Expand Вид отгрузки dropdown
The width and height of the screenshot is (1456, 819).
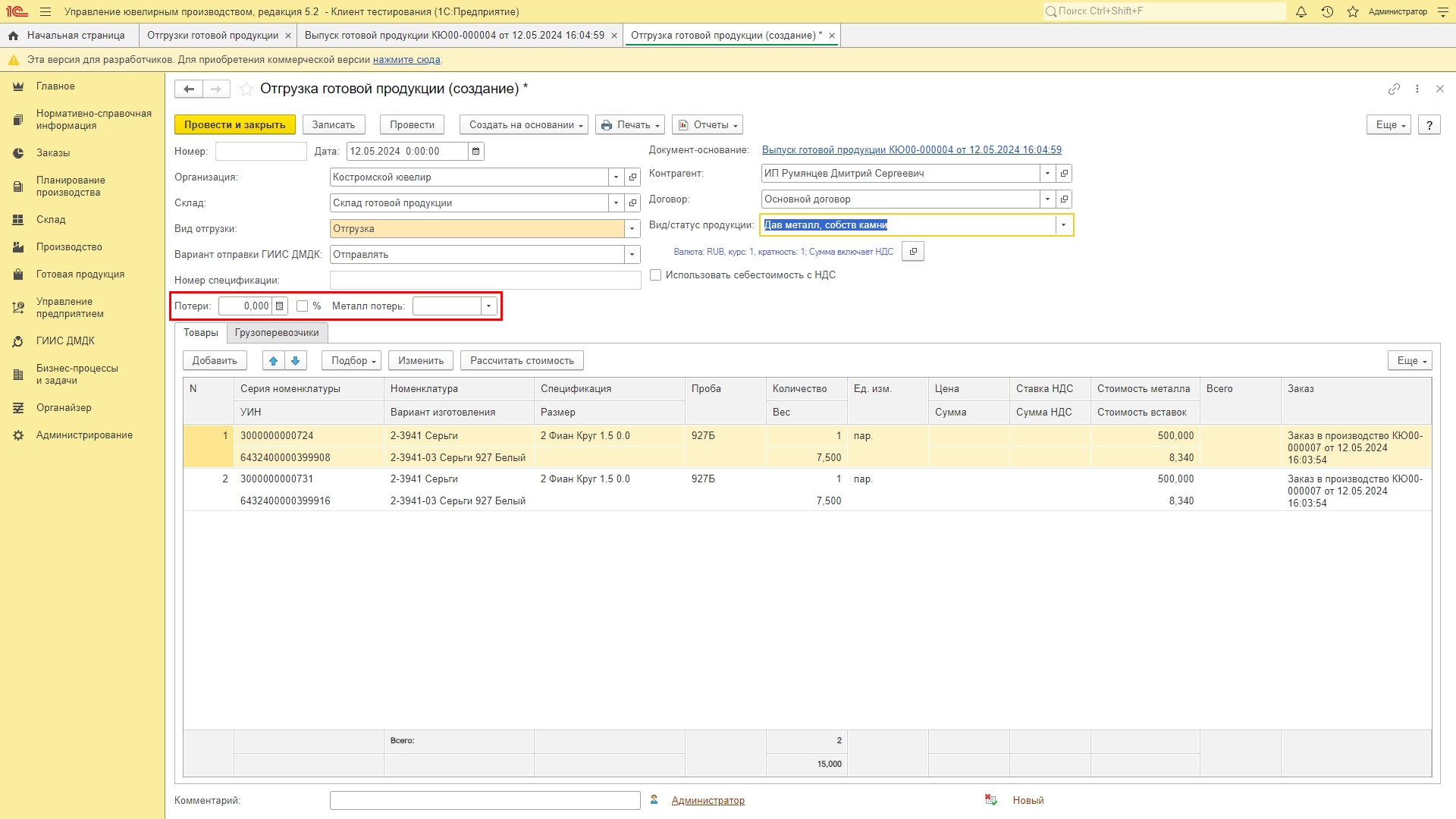pyautogui.click(x=632, y=229)
